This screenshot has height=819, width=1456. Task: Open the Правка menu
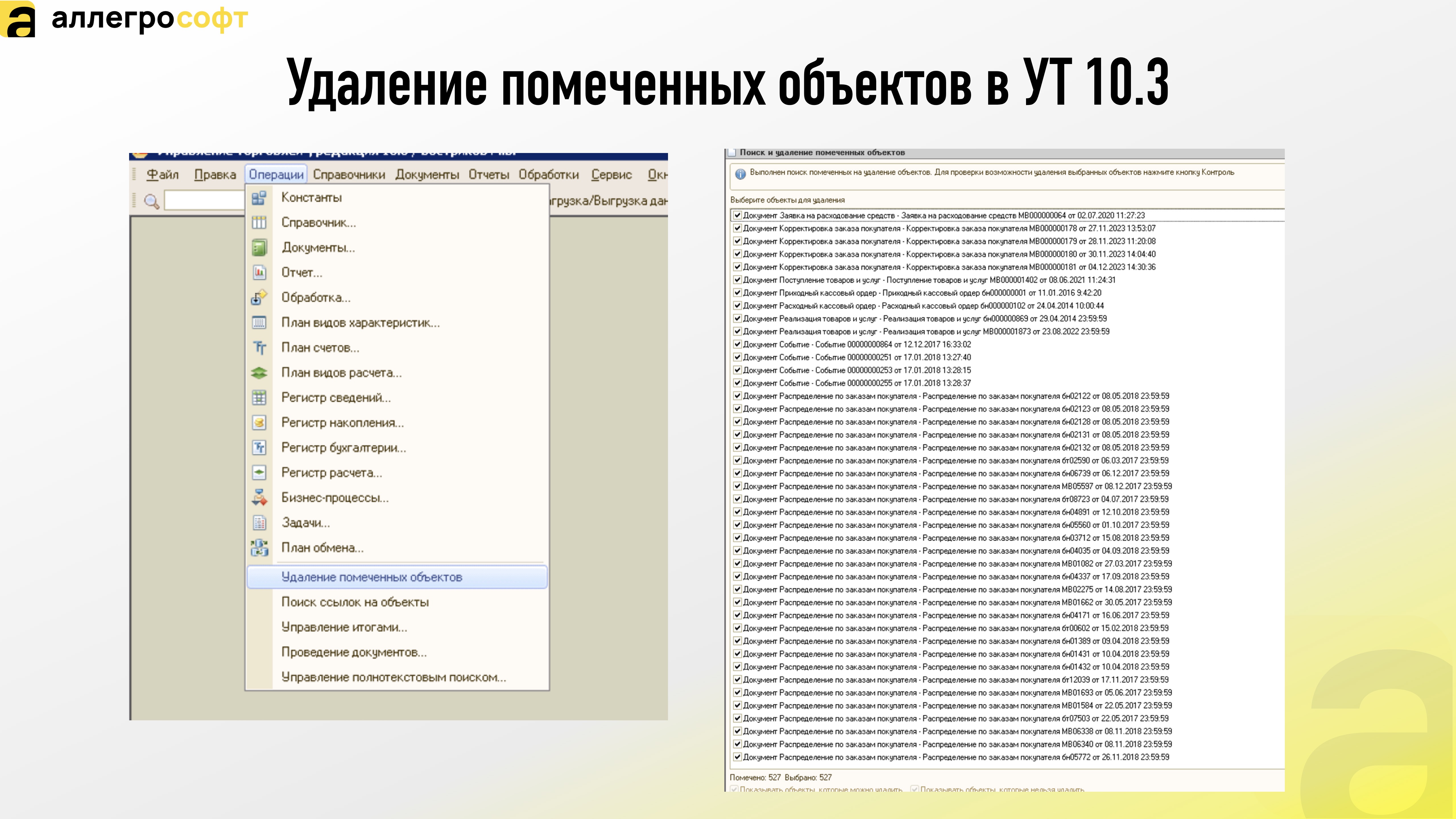tap(215, 175)
